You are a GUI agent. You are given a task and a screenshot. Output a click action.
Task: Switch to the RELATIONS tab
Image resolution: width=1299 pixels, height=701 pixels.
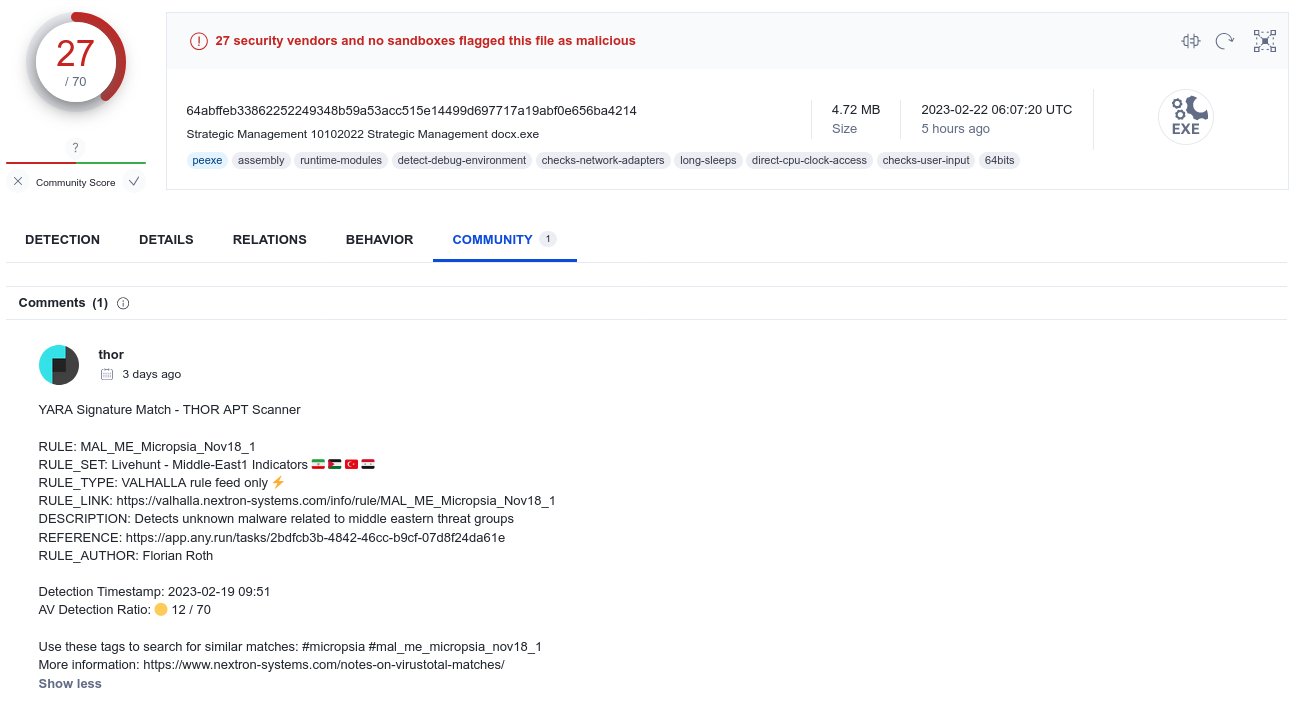(x=269, y=239)
